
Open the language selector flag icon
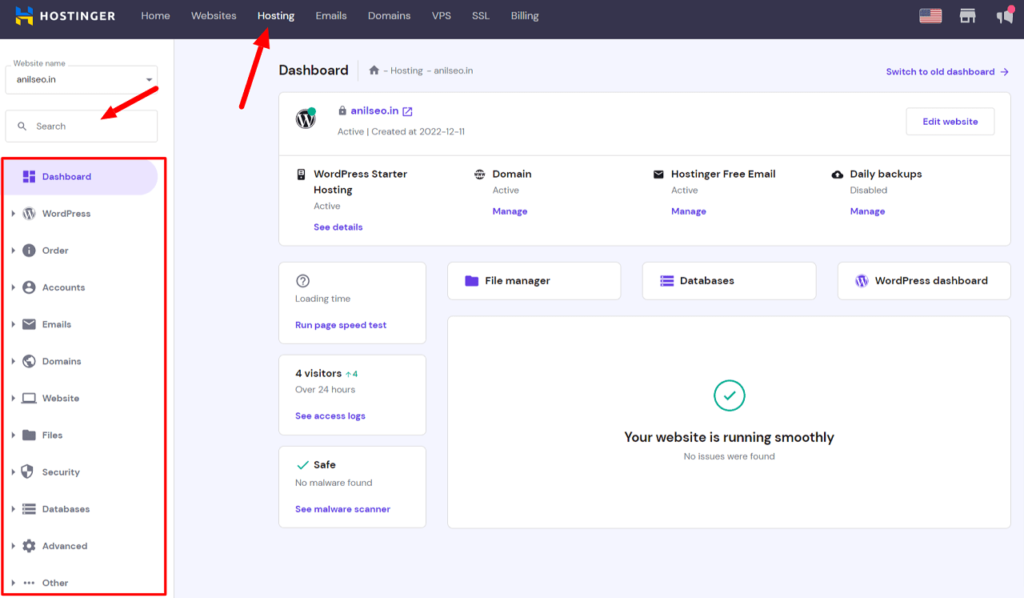click(x=930, y=15)
